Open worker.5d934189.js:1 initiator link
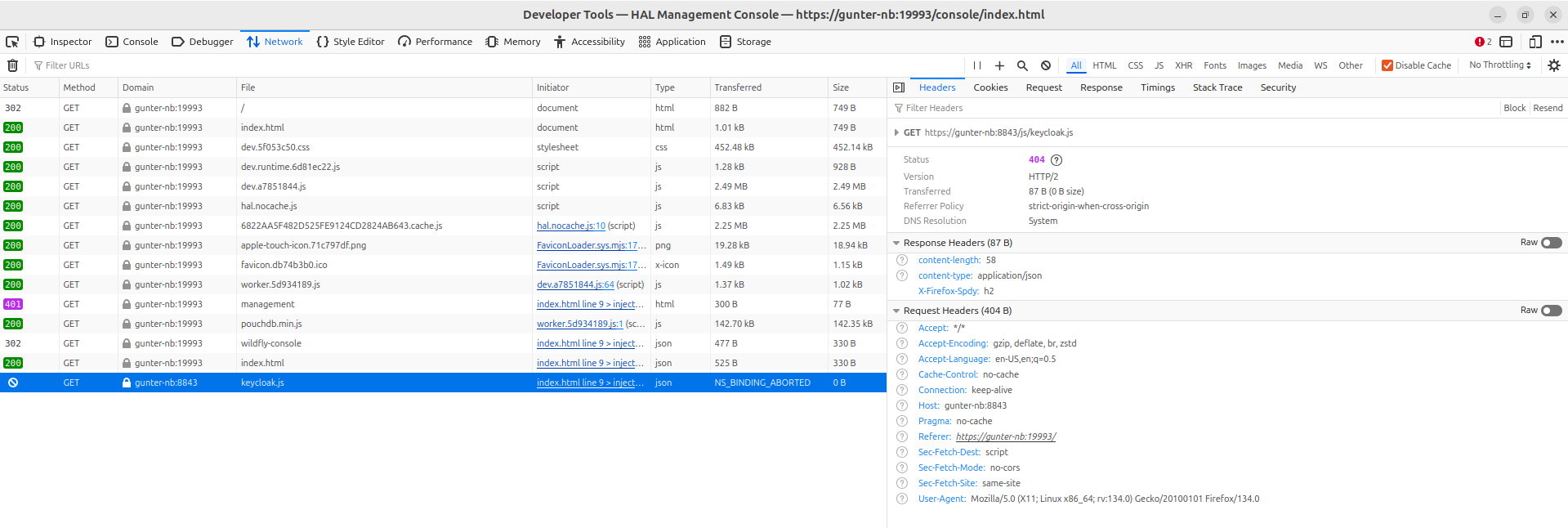 579,324
